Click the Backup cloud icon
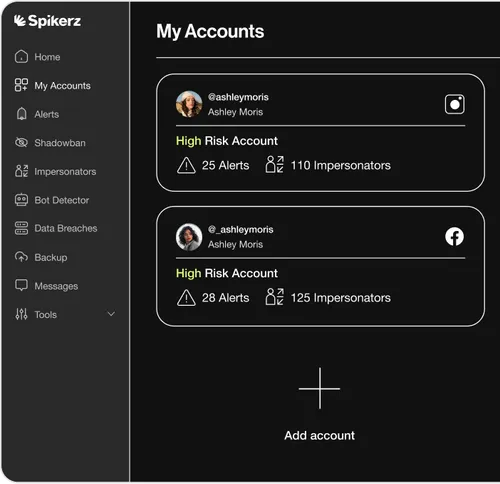Image resolution: width=500 pixels, height=484 pixels. (21, 257)
